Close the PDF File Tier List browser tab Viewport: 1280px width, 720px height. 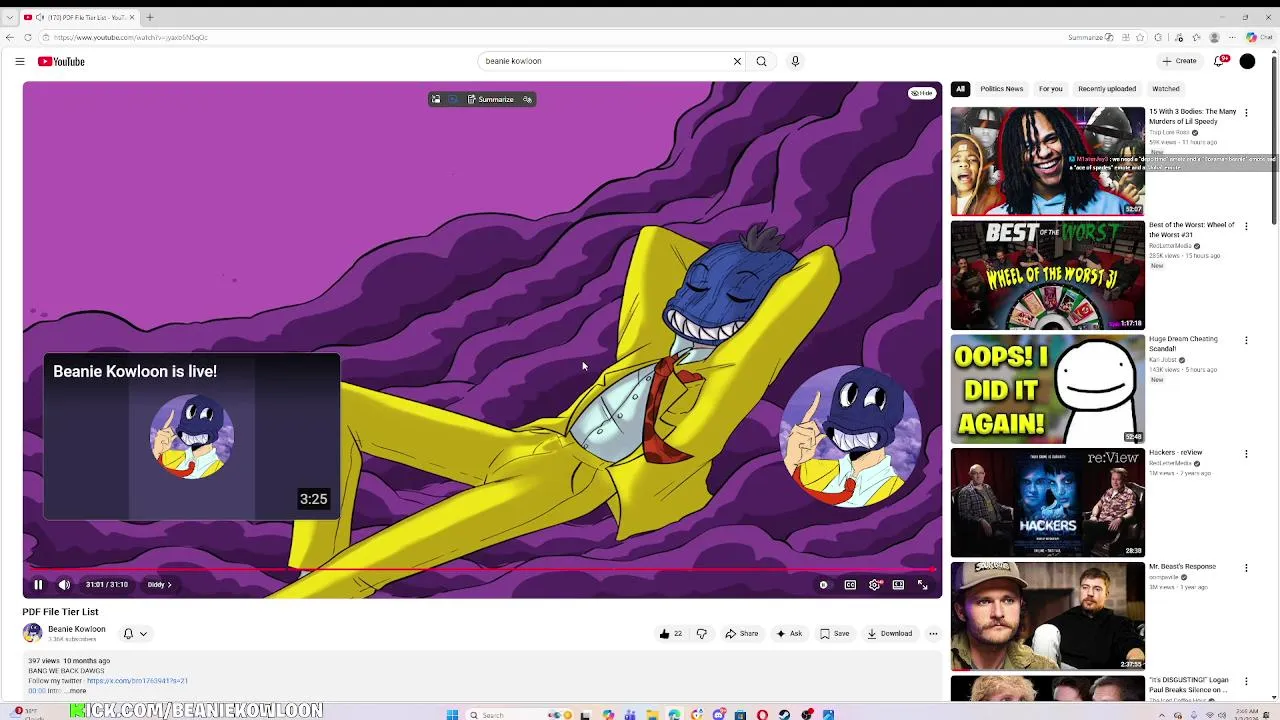(132, 17)
